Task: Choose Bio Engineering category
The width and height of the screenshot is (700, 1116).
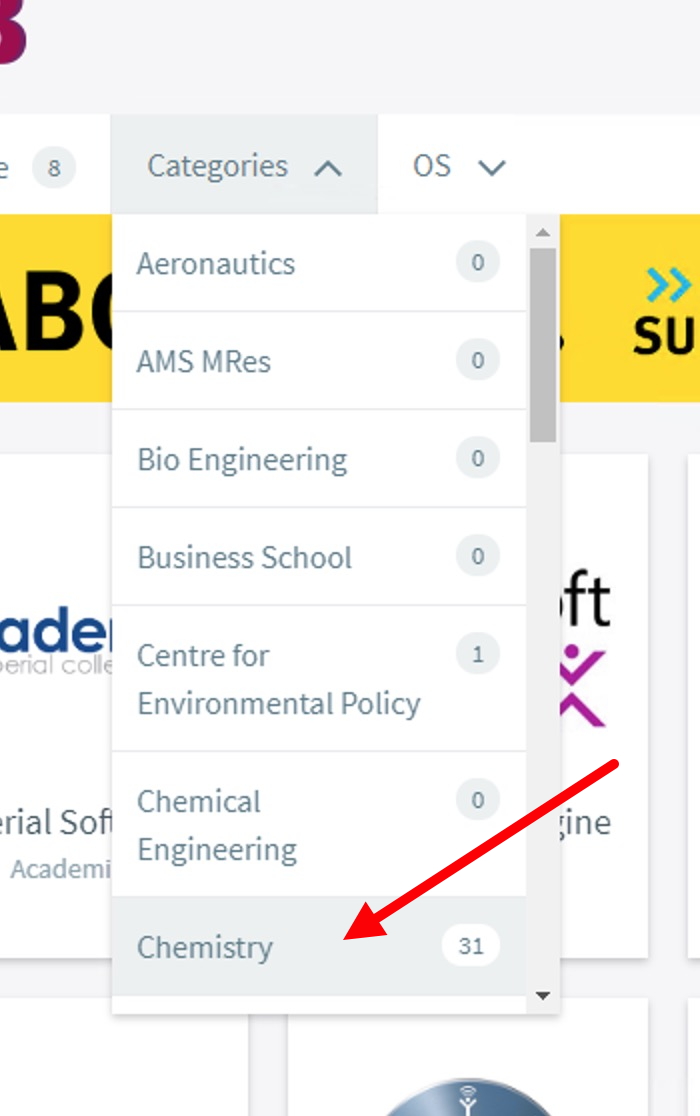Action: point(242,460)
